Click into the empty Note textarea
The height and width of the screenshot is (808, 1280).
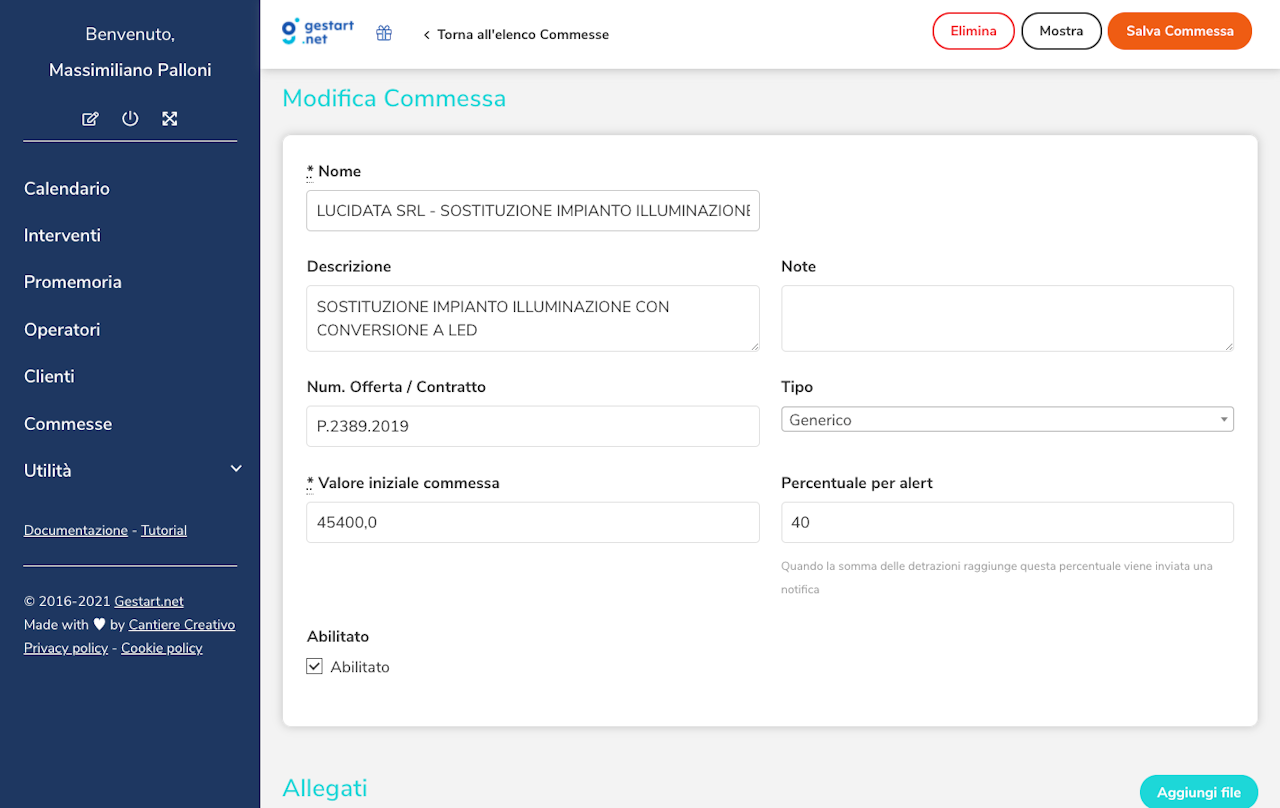tap(1006, 318)
